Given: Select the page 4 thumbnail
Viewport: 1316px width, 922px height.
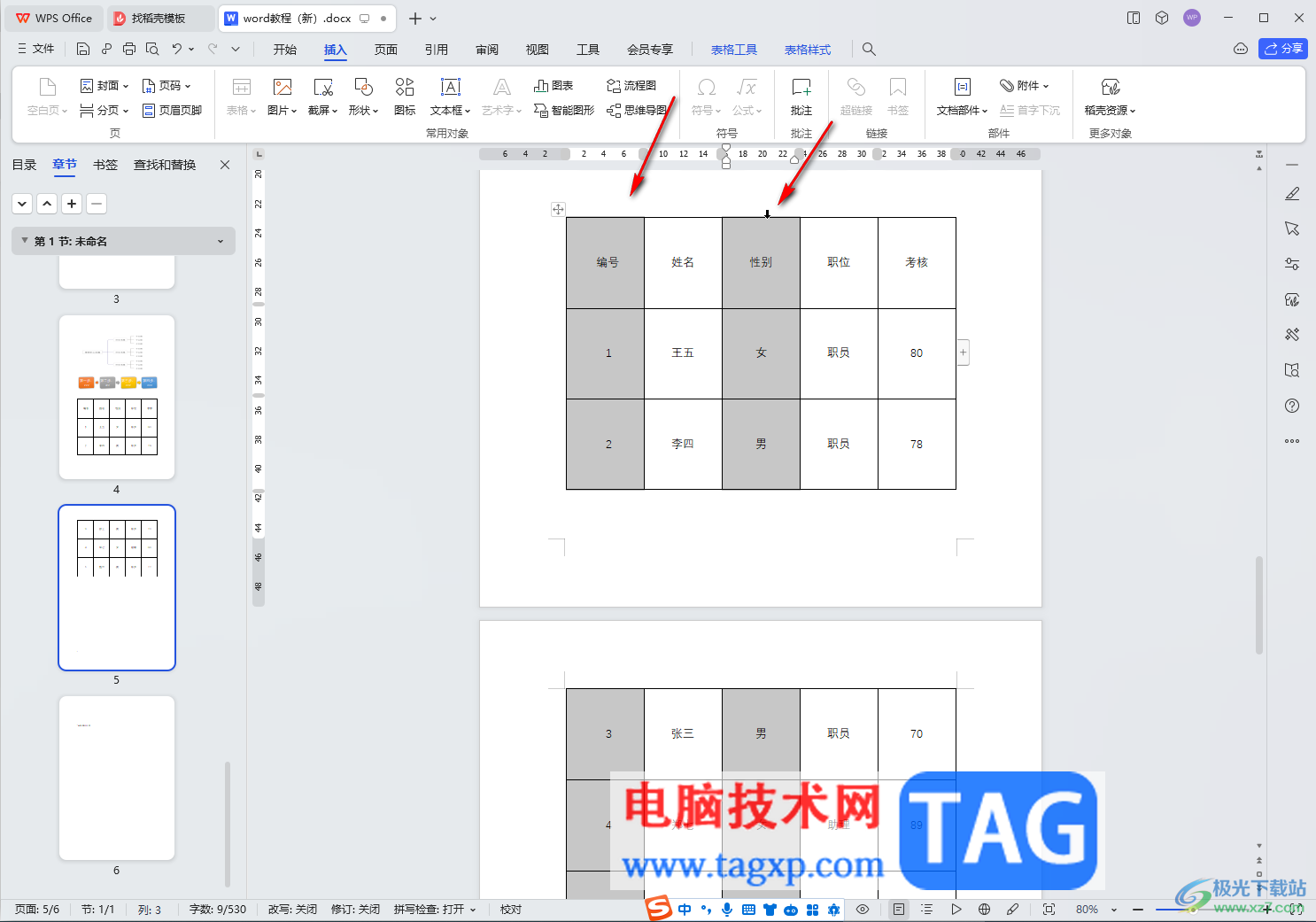Looking at the screenshot, I should 117,397.
